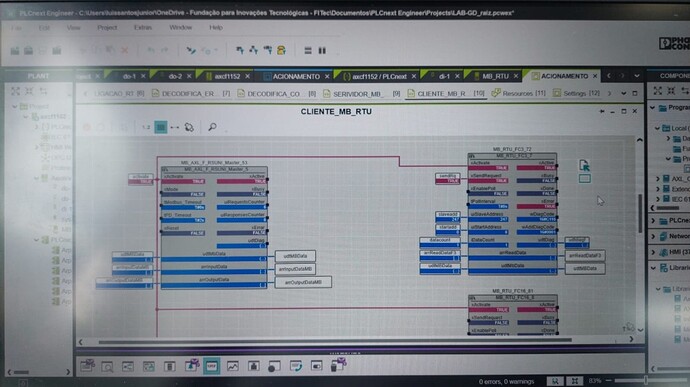Switch to the MB_RTU editor tab
This screenshot has height=387, width=690.
495,76
